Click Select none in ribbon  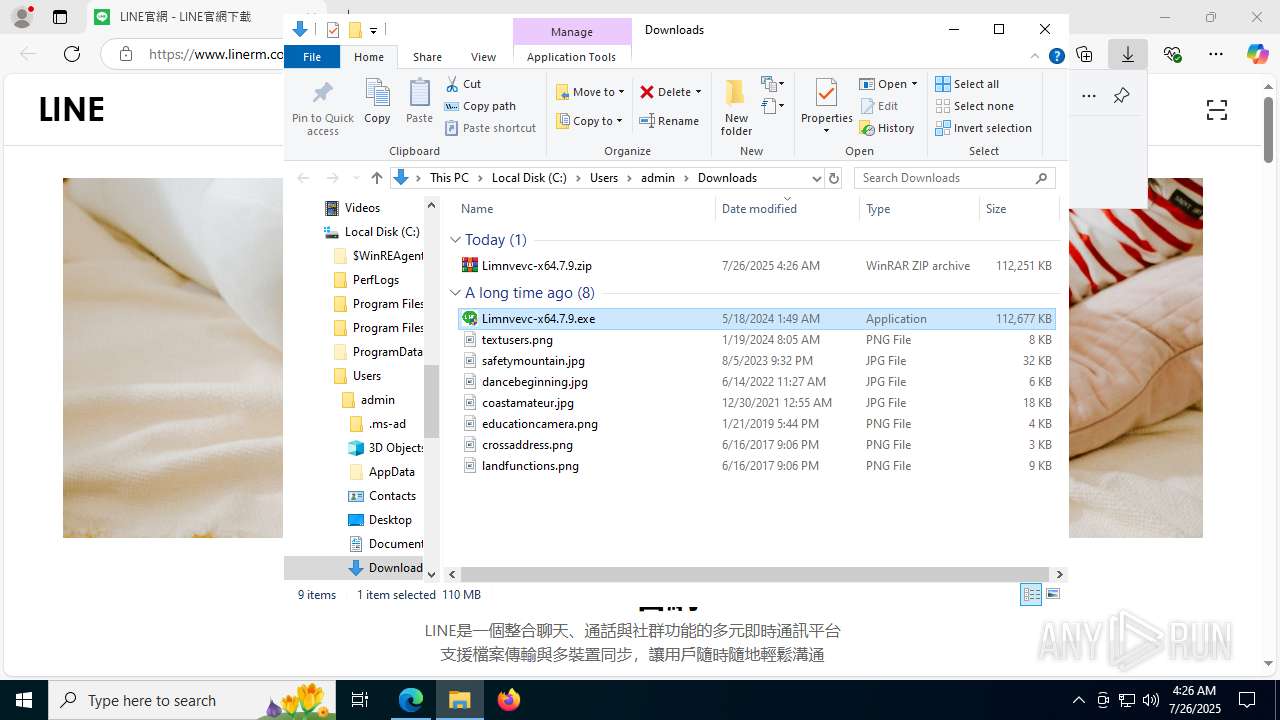(x=974, y=106)
